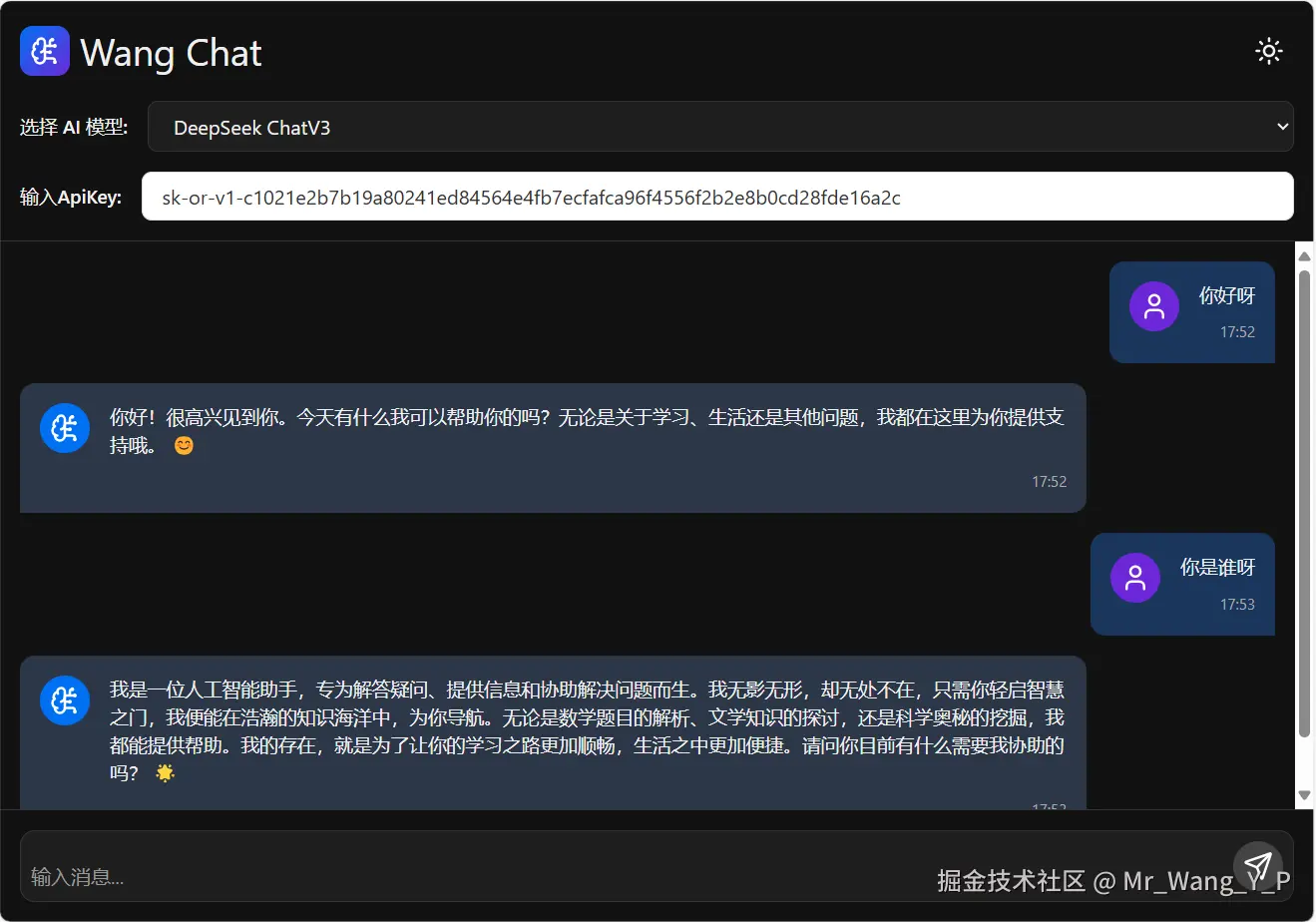Viewport: 1316px width, 922px height.
Task: Toggle the light/dark theme sun icon
Action: pyautogui.click(x=1268, y=50)
